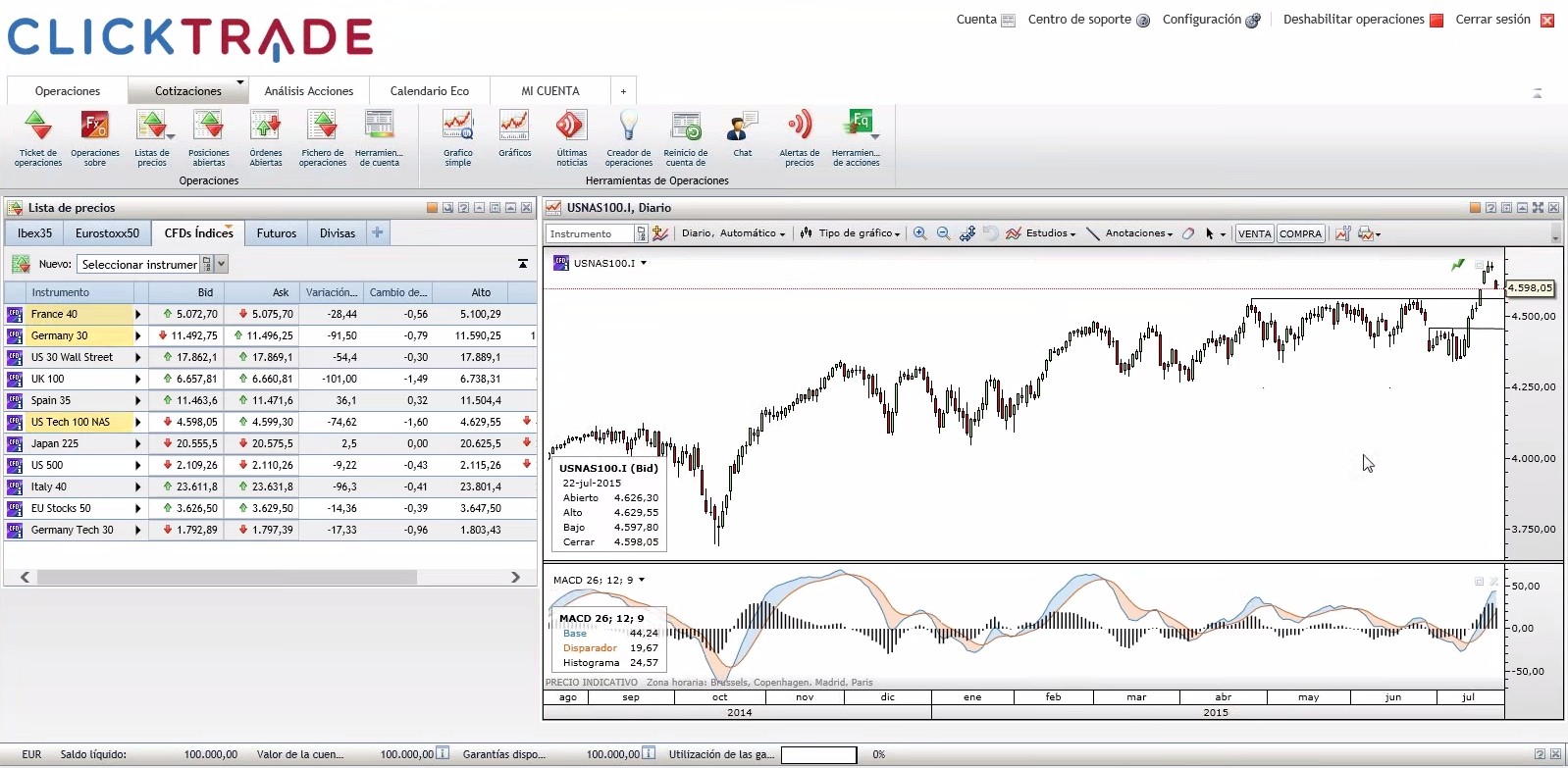Screen dimensions: 1568x768
Task: Select Futuros price list tab
Action: click(276, 233)
